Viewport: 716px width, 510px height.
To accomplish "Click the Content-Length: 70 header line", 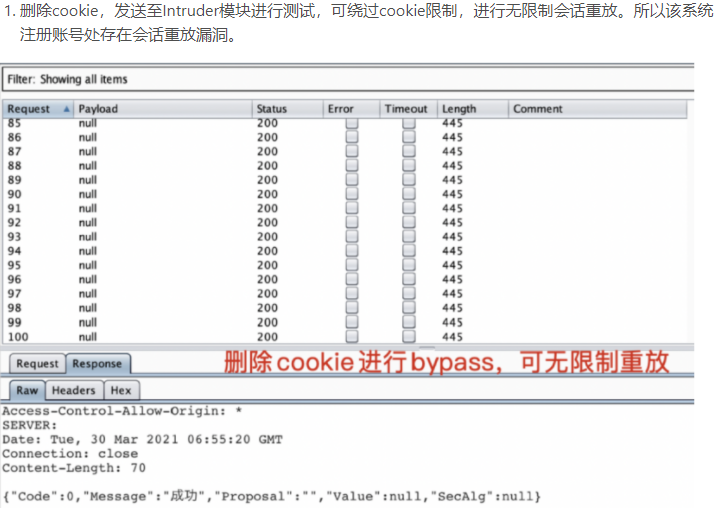I will [x=74, y=468].
